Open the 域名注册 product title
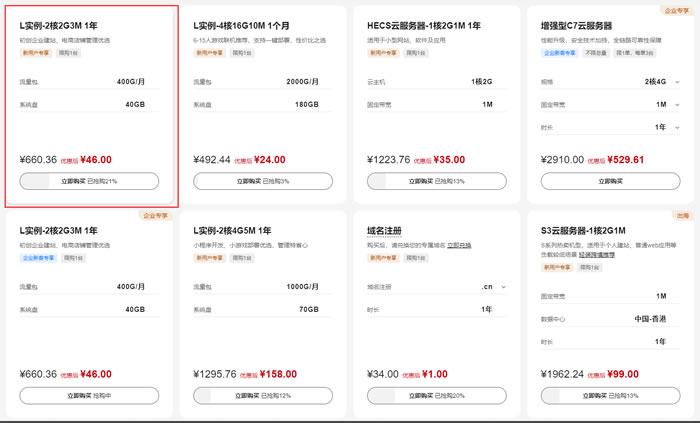 [385, 230]
